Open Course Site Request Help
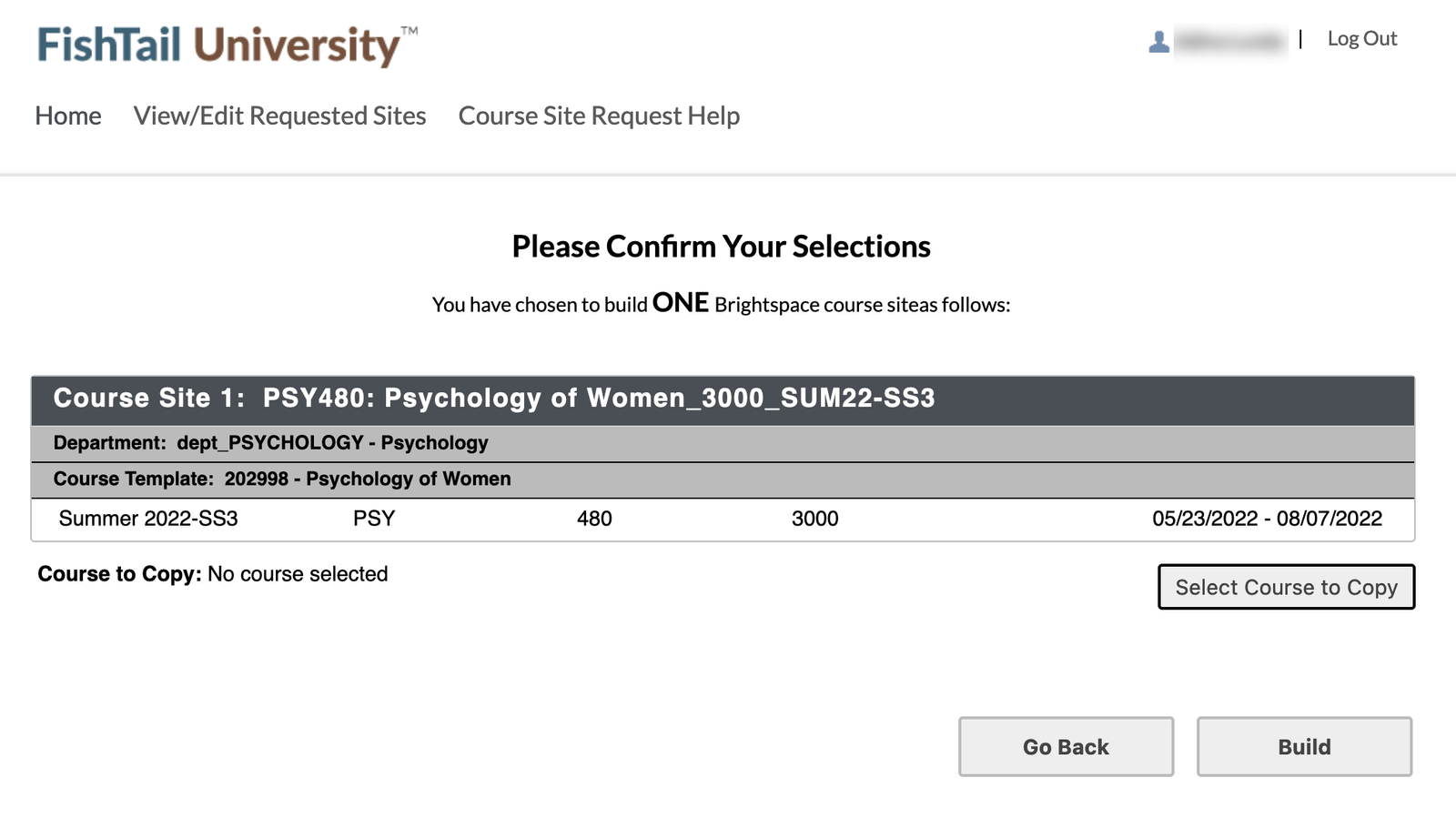Screen dimensions: 1456x828 pyautogui.click(x=599, y=116)
